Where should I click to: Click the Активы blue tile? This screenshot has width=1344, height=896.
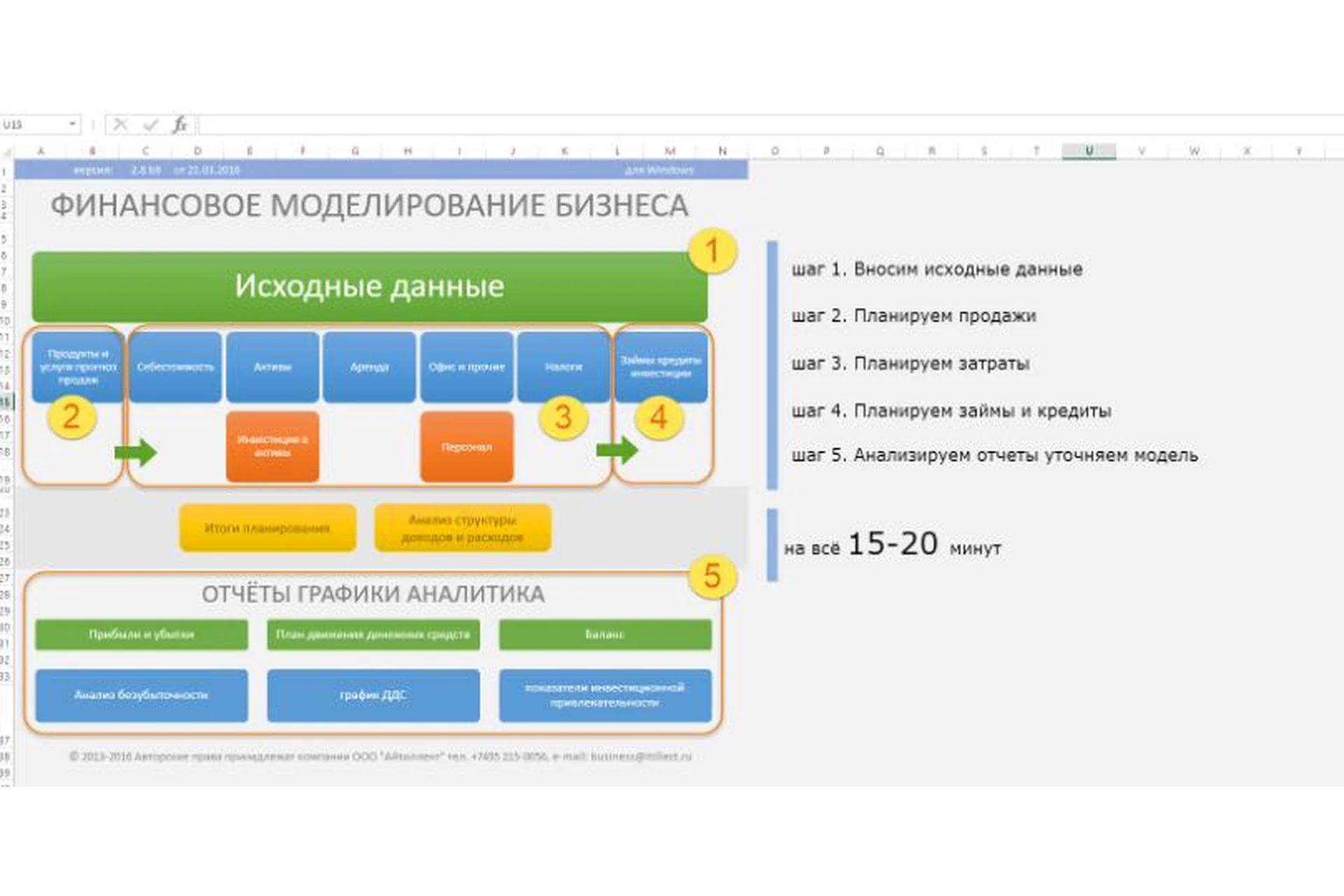click(x=272, y=367)
